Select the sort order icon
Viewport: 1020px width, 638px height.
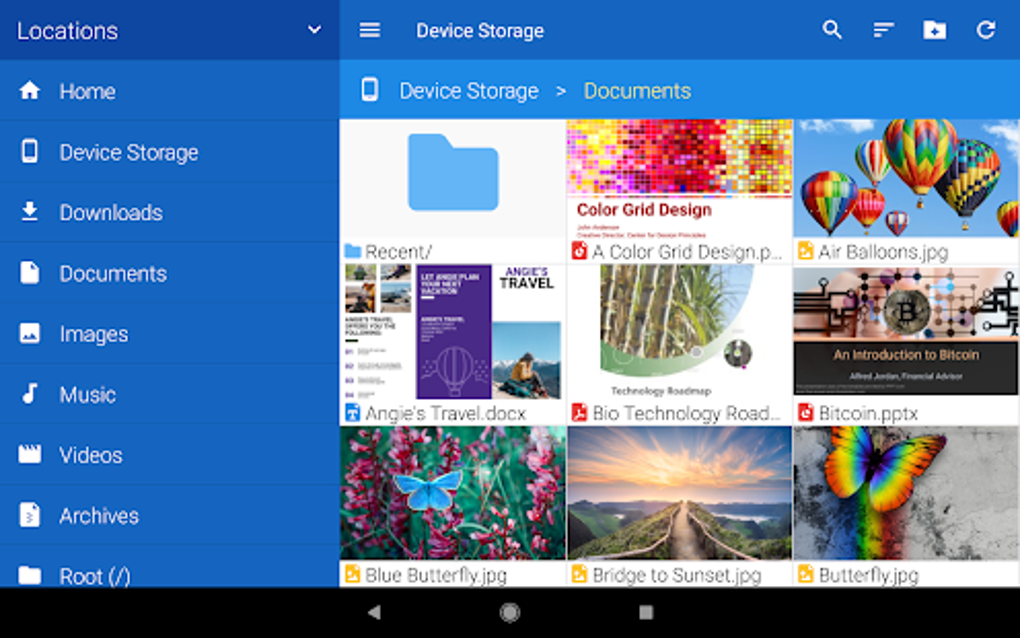884,30
